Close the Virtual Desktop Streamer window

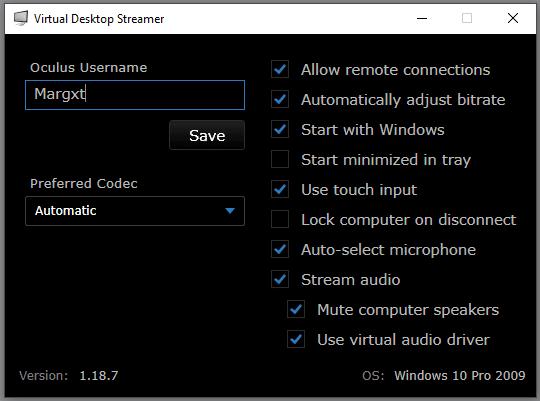(x=513, y=18)
